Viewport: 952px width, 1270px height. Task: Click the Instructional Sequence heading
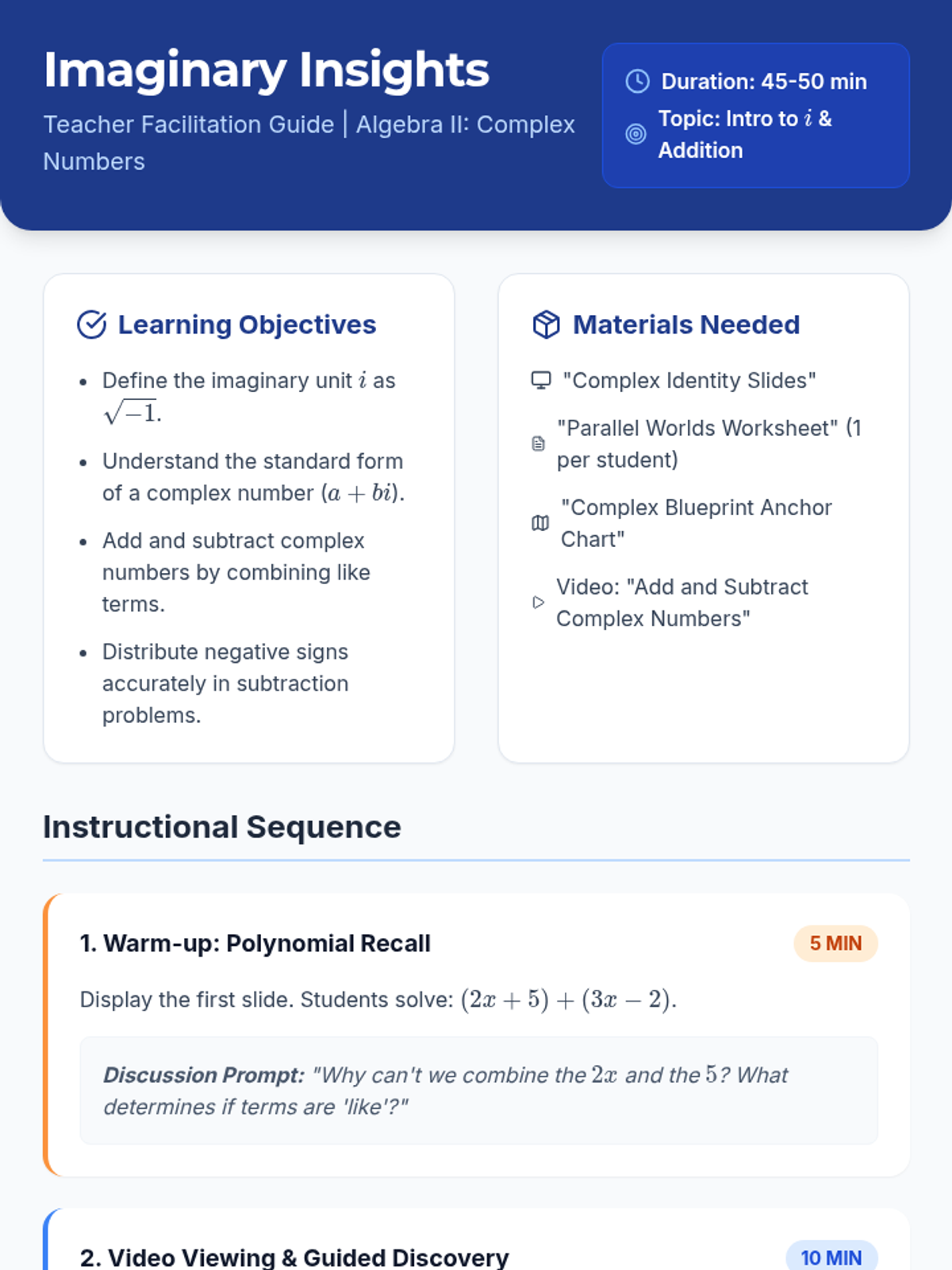tap(222, 827)
